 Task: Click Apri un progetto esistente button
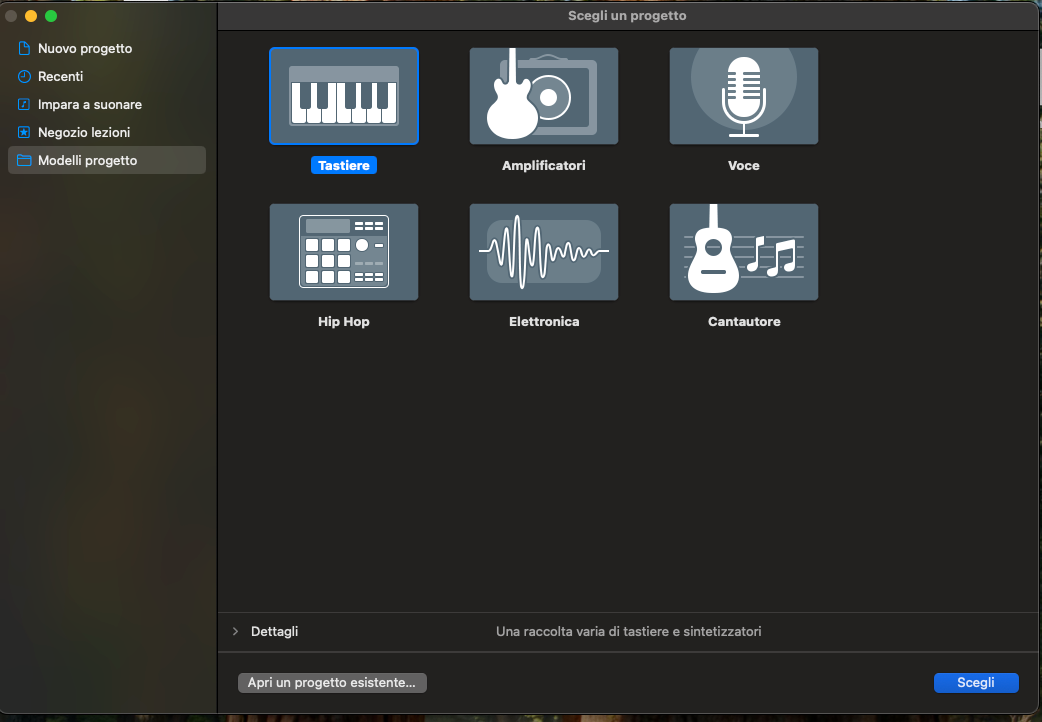tap(332, 683)
